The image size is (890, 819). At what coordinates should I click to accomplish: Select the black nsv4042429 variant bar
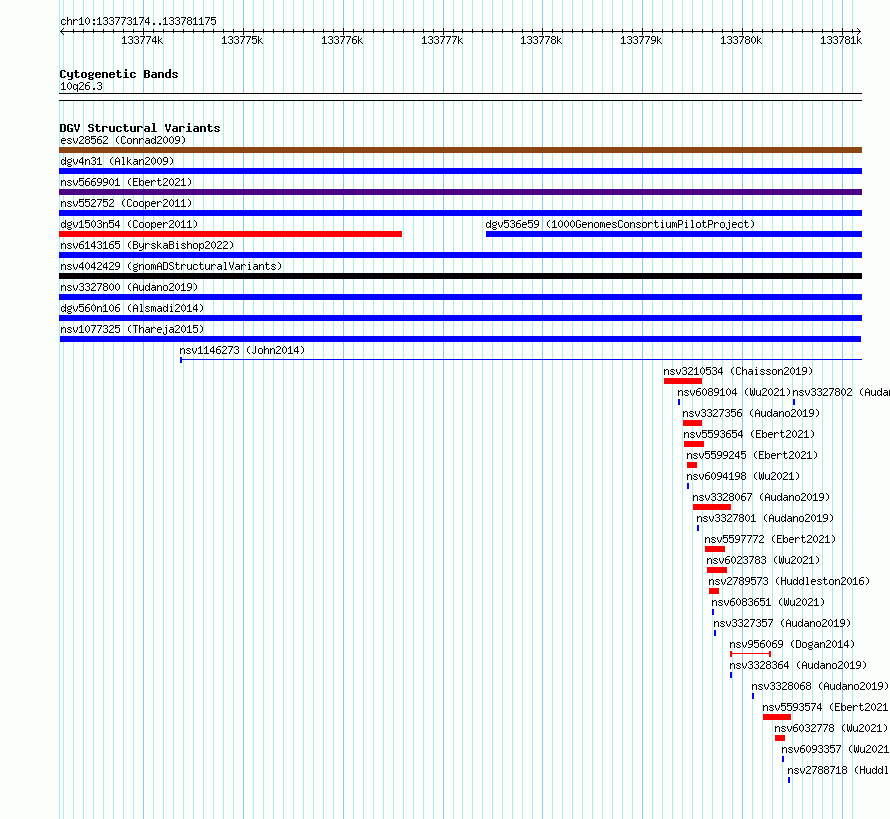460,276
